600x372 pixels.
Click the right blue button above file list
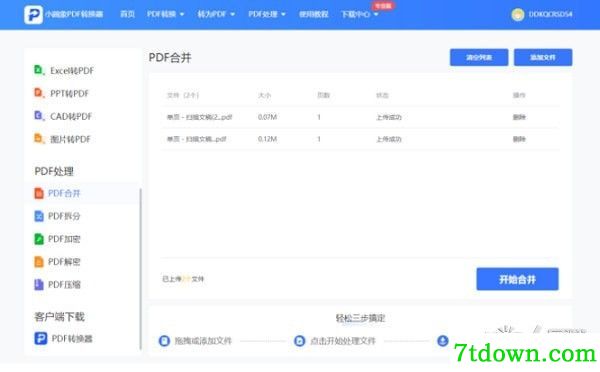point(543,57)
